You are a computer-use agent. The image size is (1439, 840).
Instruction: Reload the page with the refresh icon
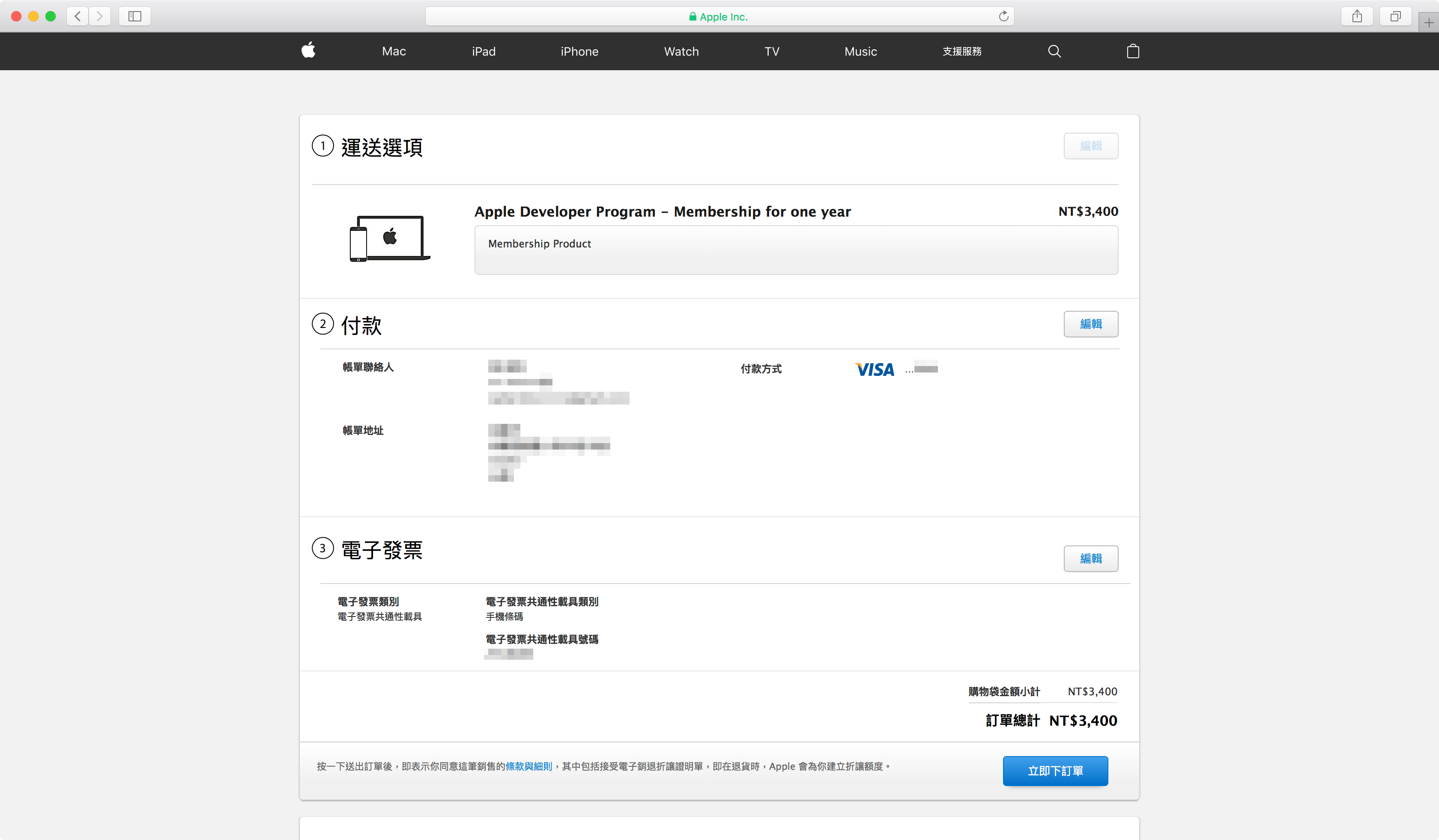1003,16
